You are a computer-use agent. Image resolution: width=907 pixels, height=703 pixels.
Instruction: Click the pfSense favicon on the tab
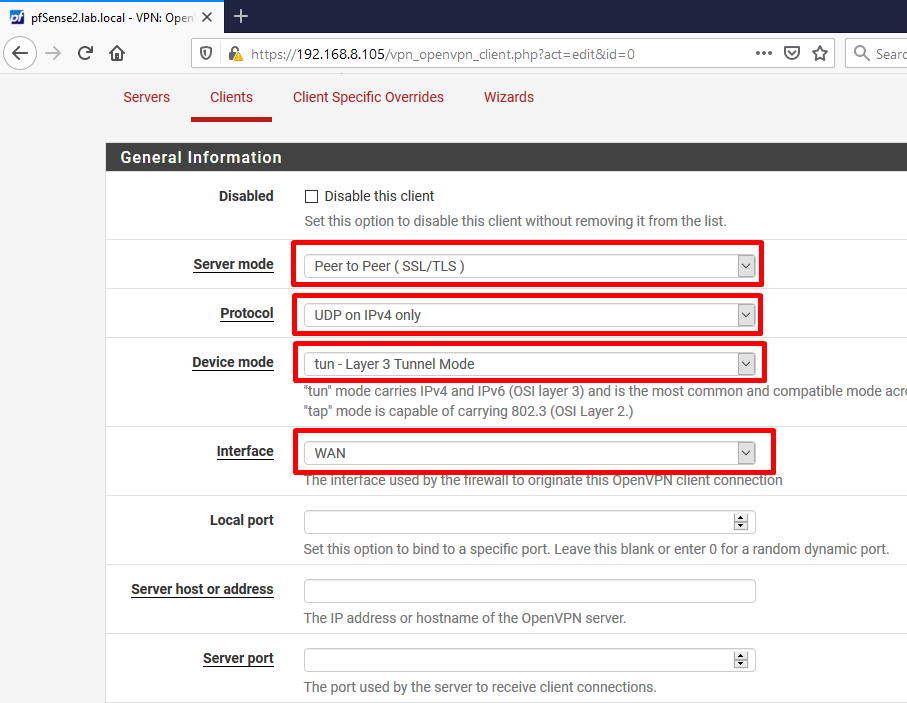tap(17, 17)
